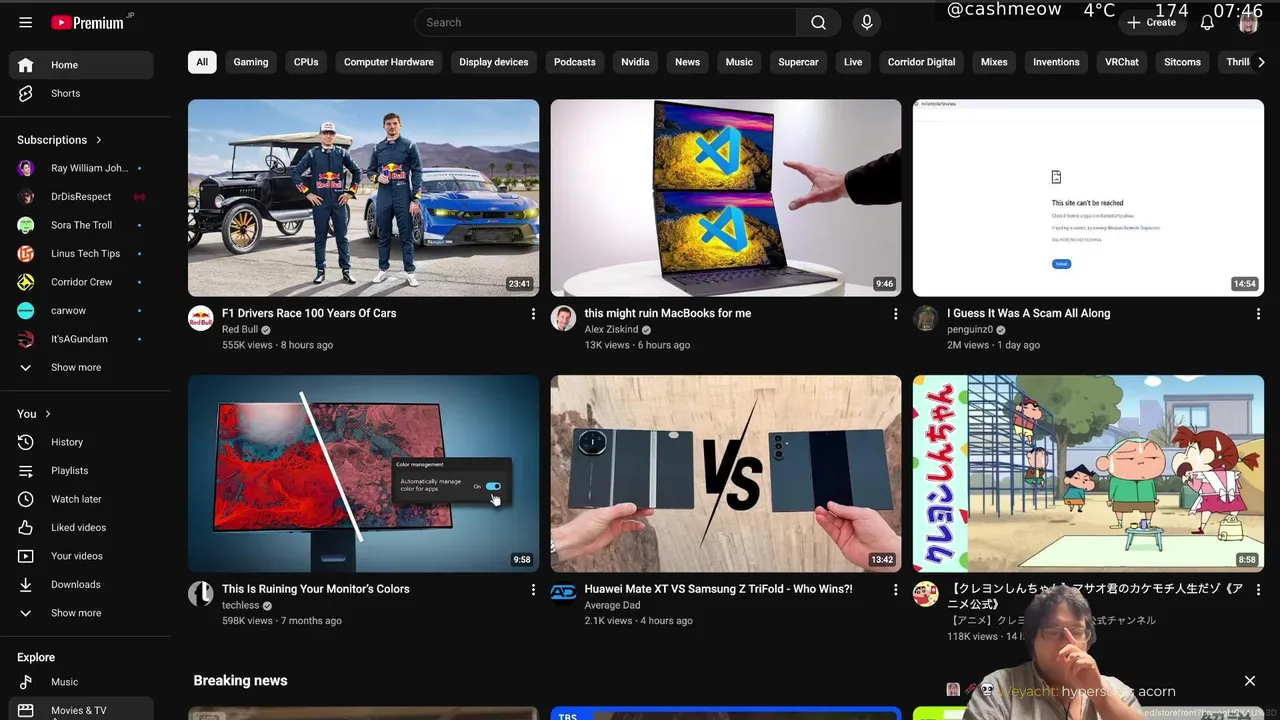Screen dimensions: 1280x720
Task: Open It'sAGundam channel subscription
Action: click(82, 339)
